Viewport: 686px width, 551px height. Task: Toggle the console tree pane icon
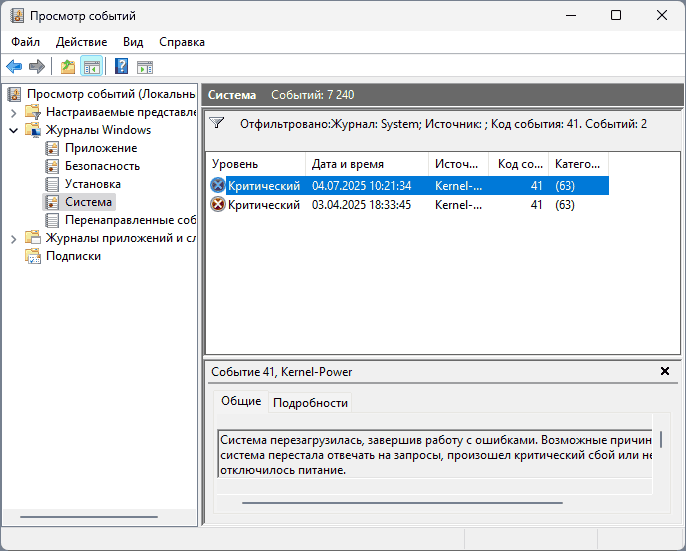tap(91, 67)
